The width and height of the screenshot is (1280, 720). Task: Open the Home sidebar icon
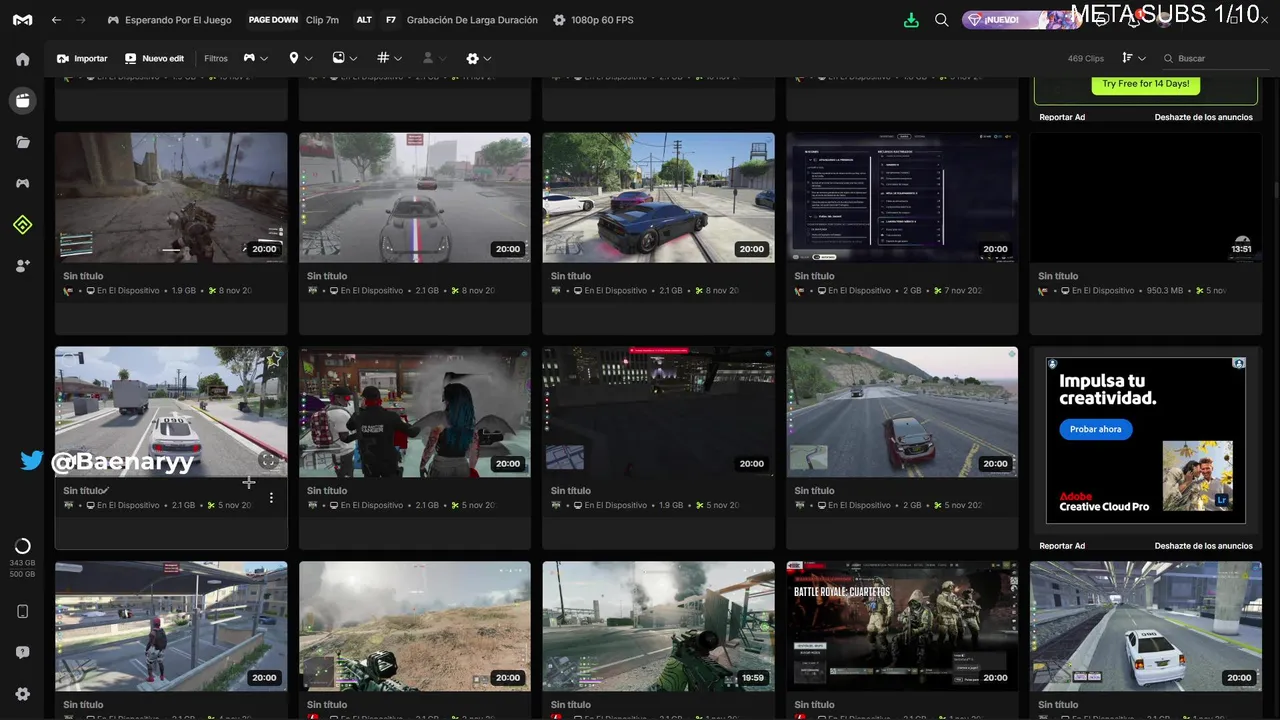pyautogui.click(x=22, y=59)
